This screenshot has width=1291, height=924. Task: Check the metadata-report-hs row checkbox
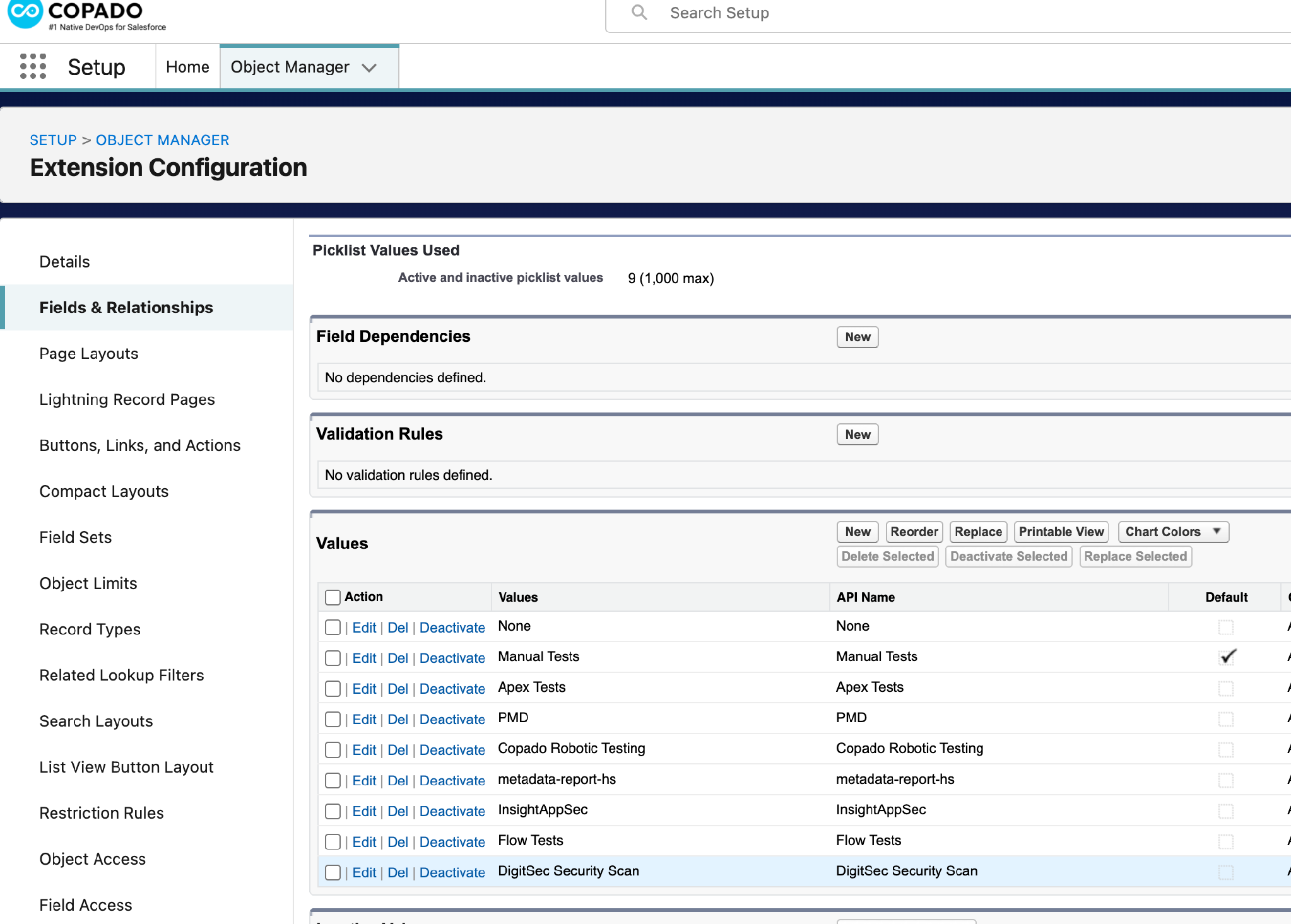tap(333, 781)
